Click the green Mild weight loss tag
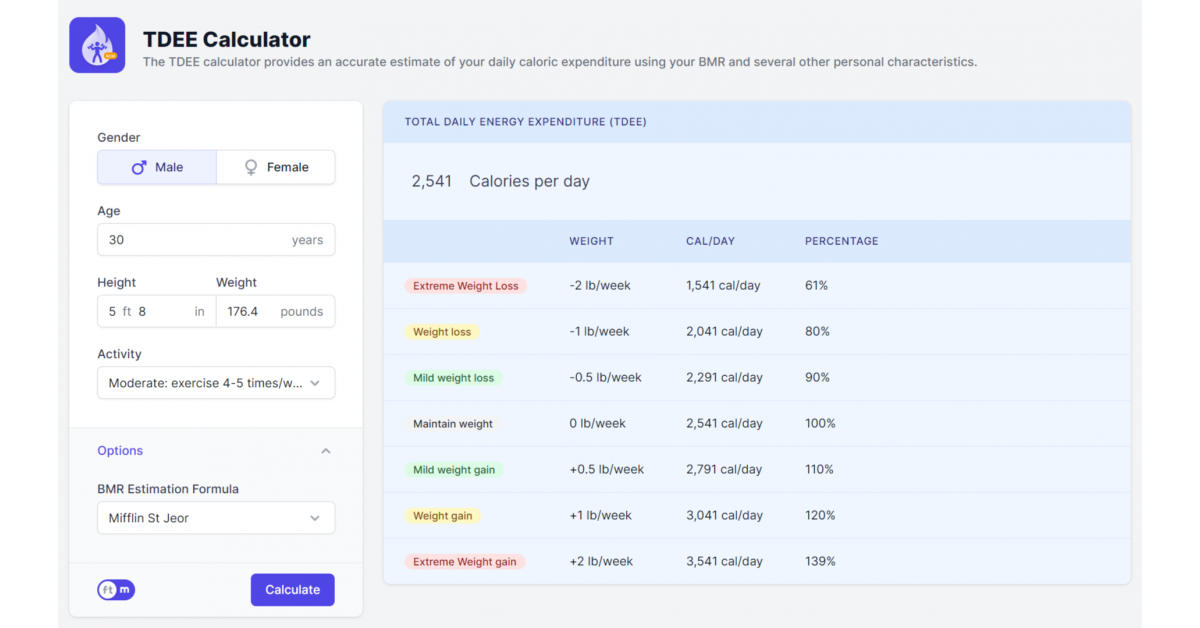1200x628 pixels. tap(453, 378)
